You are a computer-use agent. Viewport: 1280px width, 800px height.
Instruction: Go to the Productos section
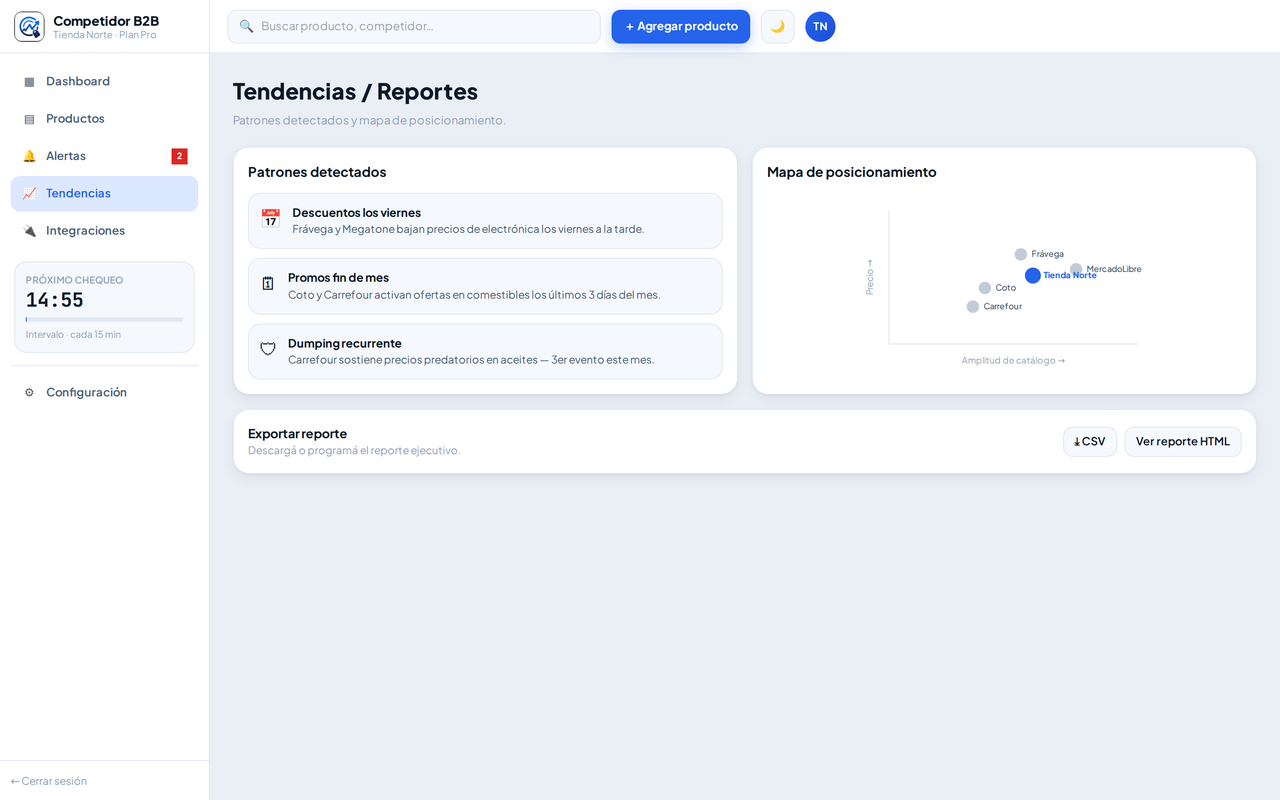(x=104, y=119)
